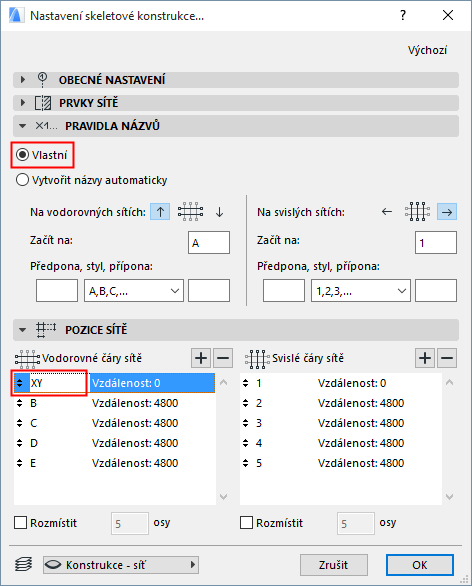Add a horizontal grid line with plus
The width and height of the screenshot is (472, 586).
(x=201, y=358)
